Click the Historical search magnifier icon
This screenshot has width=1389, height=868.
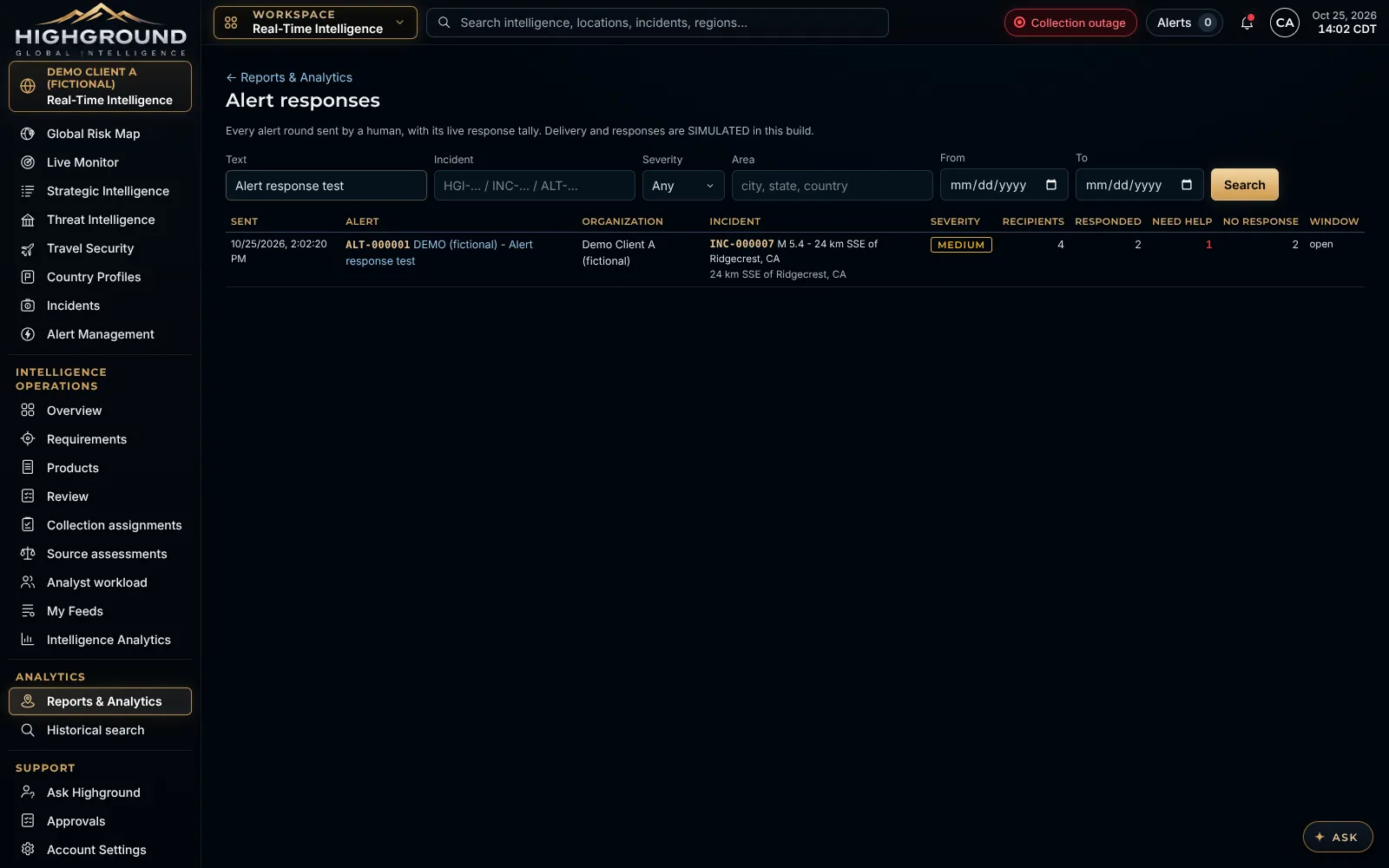click(x=28, y=730)
